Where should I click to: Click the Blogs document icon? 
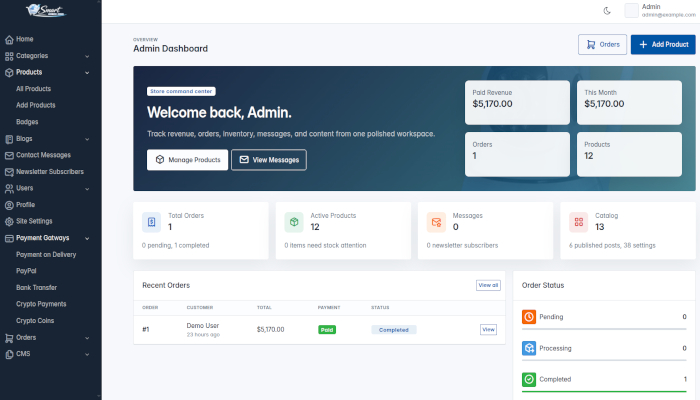[x=9, y=139]
